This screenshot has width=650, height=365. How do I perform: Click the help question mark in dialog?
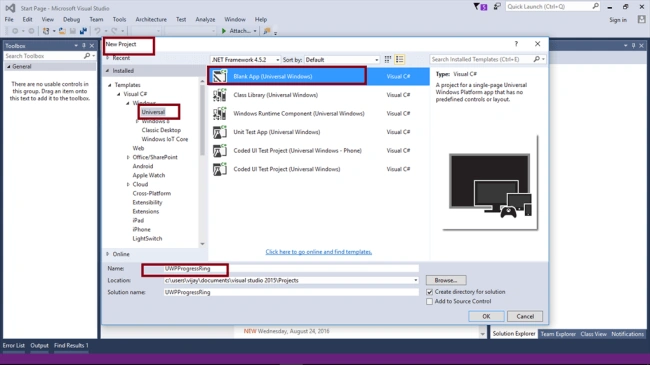[516, 44]
